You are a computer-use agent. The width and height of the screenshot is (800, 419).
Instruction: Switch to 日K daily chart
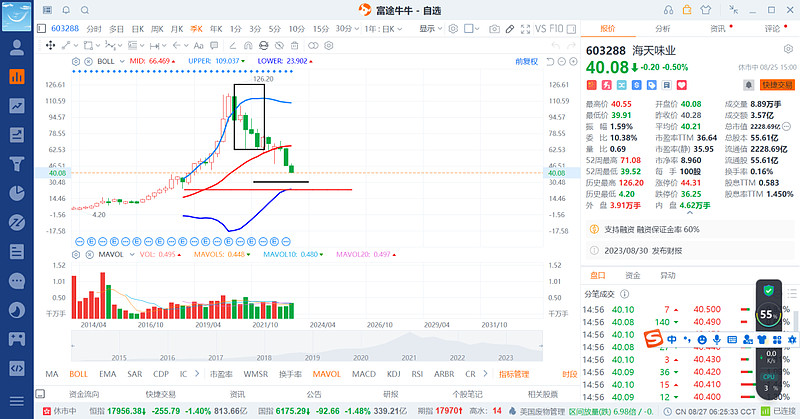click(138, 29)
